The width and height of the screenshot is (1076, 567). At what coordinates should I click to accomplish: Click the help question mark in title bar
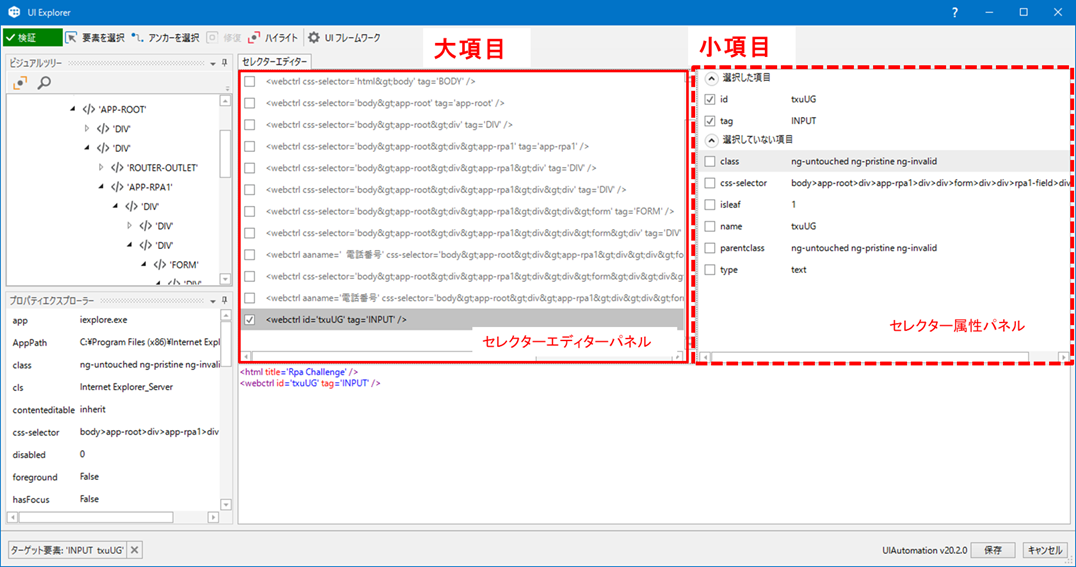click(x=955, y=12)
